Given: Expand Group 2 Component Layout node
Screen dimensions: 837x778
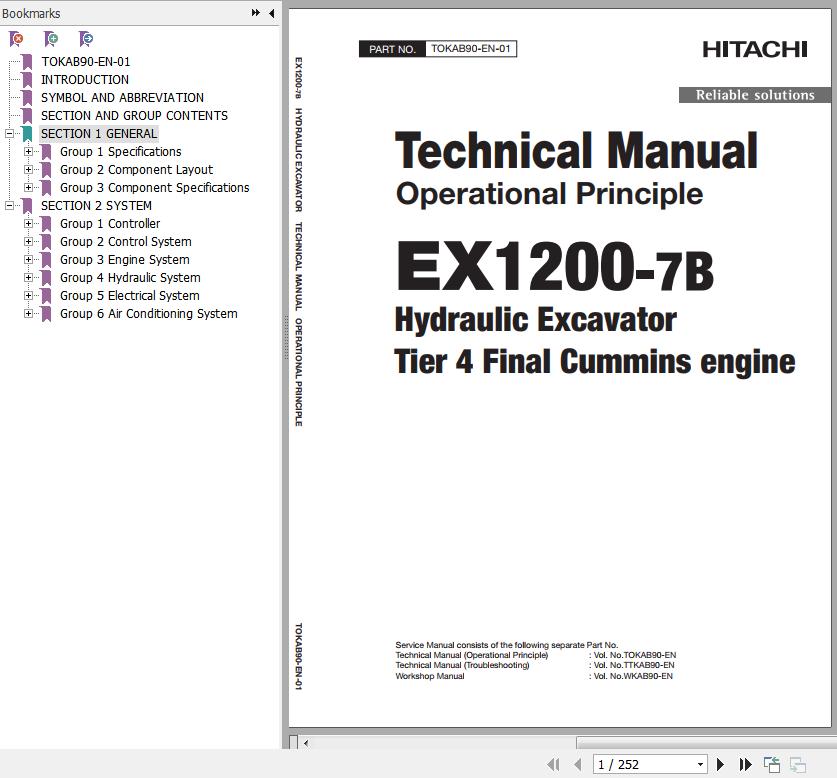Looking at the screenshot, I should pyautogui.click(x=28, y=170).
